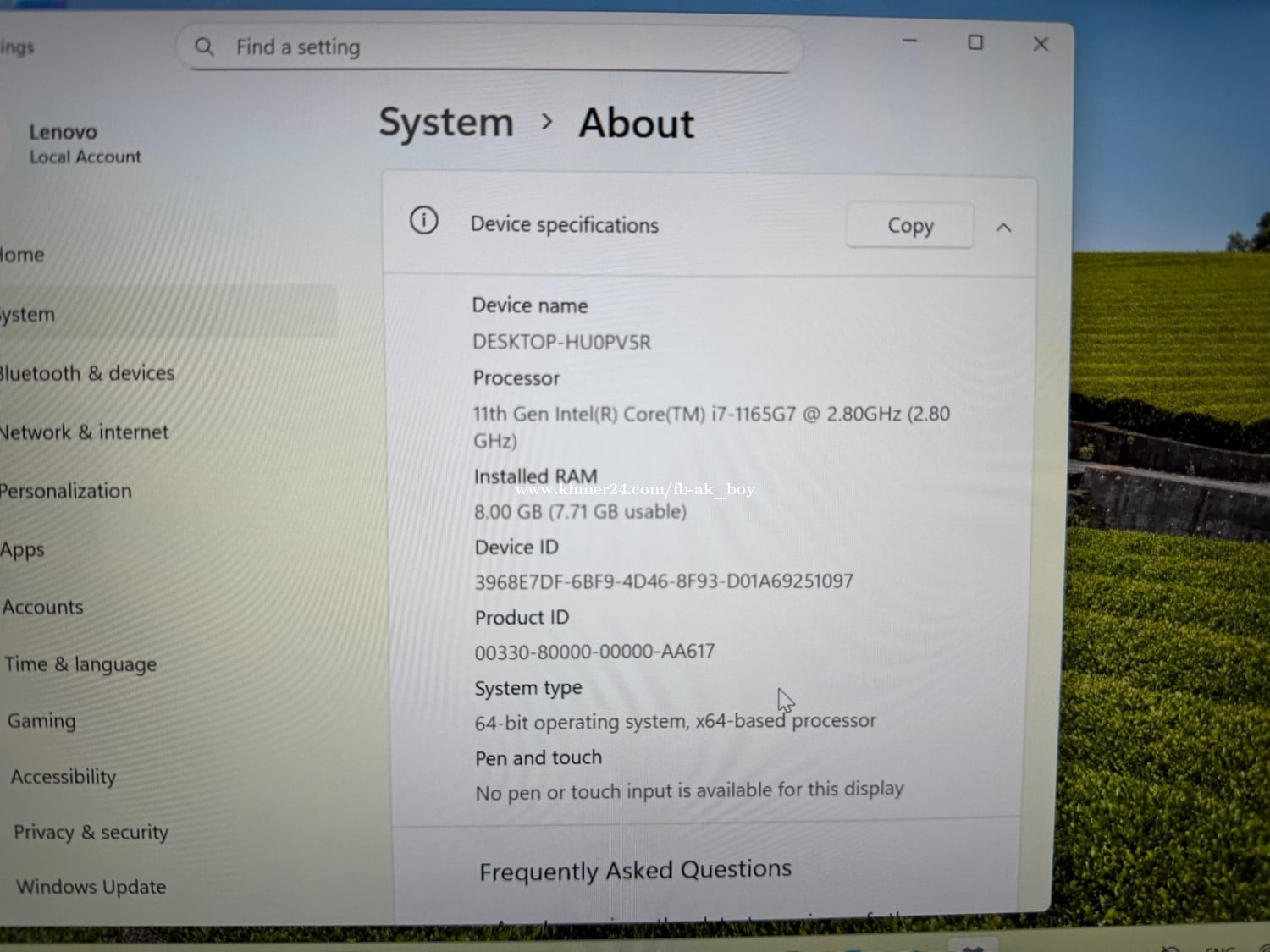Navigate to Windows Update
The height and width of the screenshot is (952, 1270).
pos(91,887)
